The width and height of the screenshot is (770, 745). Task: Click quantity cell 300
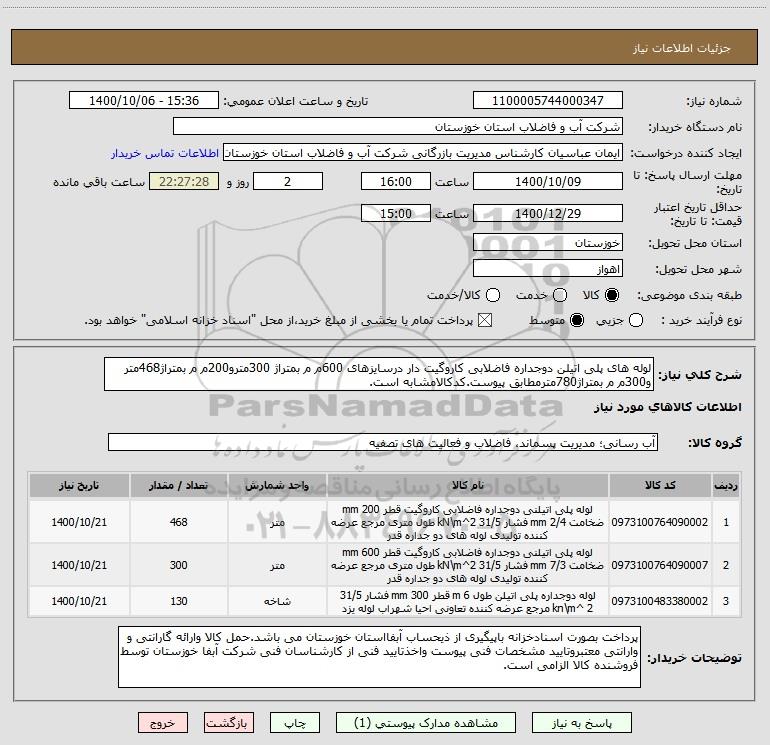click(x=178, y=565)
